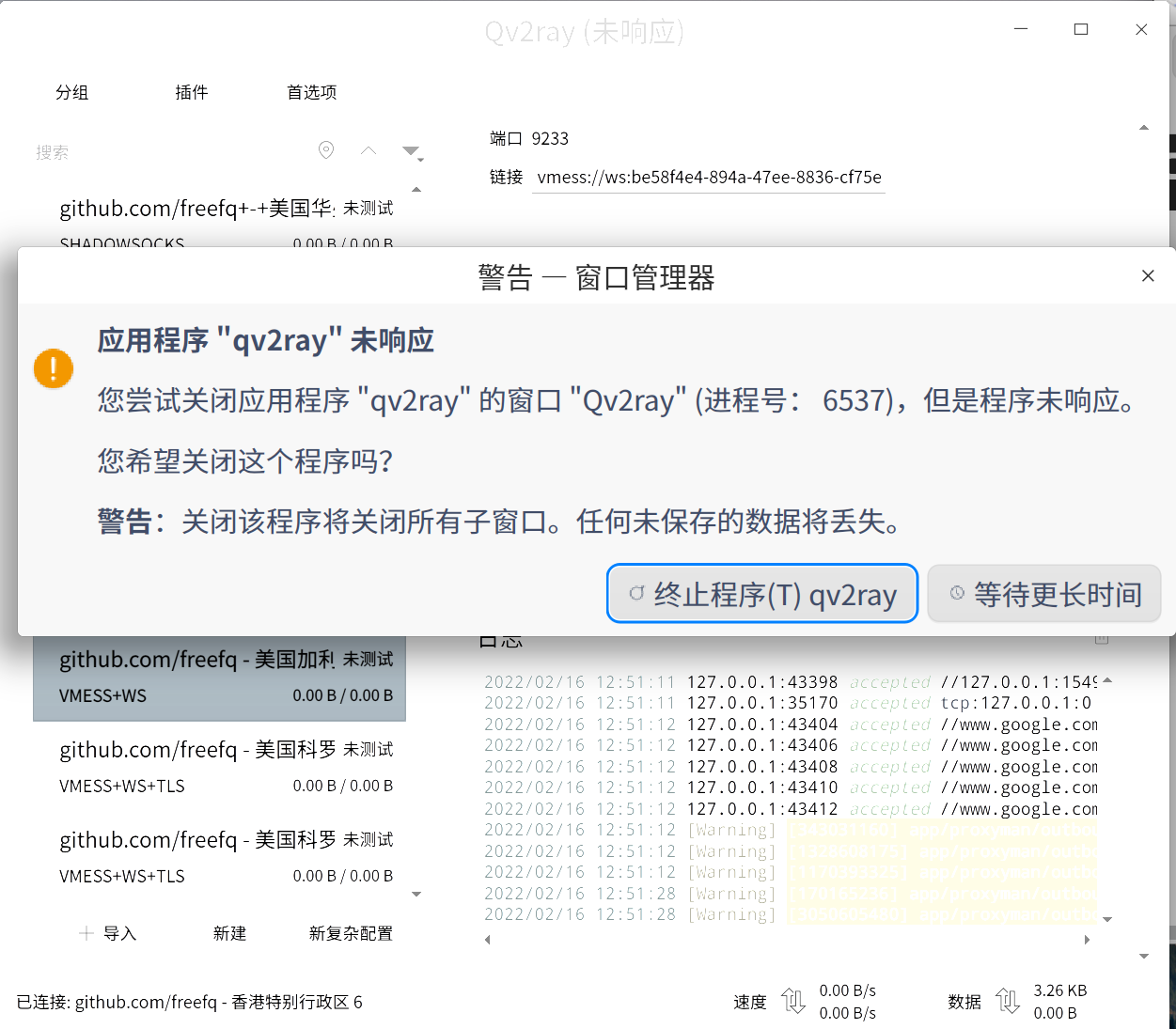Click the log horizontal scroll-right arrow
The width and height of the screenshot is (1176, 1029).
(x=1087, y=940)
